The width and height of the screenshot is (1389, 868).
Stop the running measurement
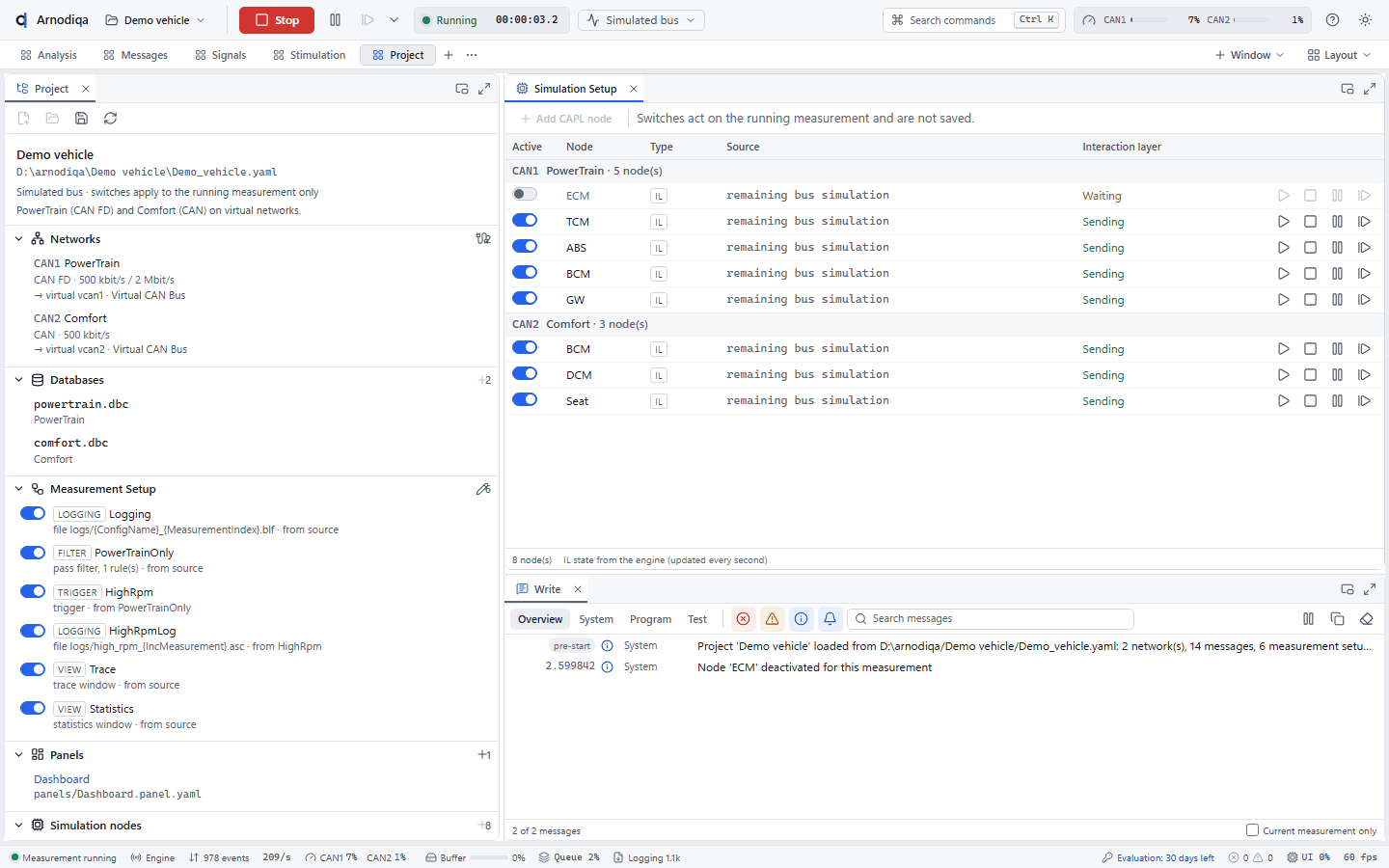276,19
